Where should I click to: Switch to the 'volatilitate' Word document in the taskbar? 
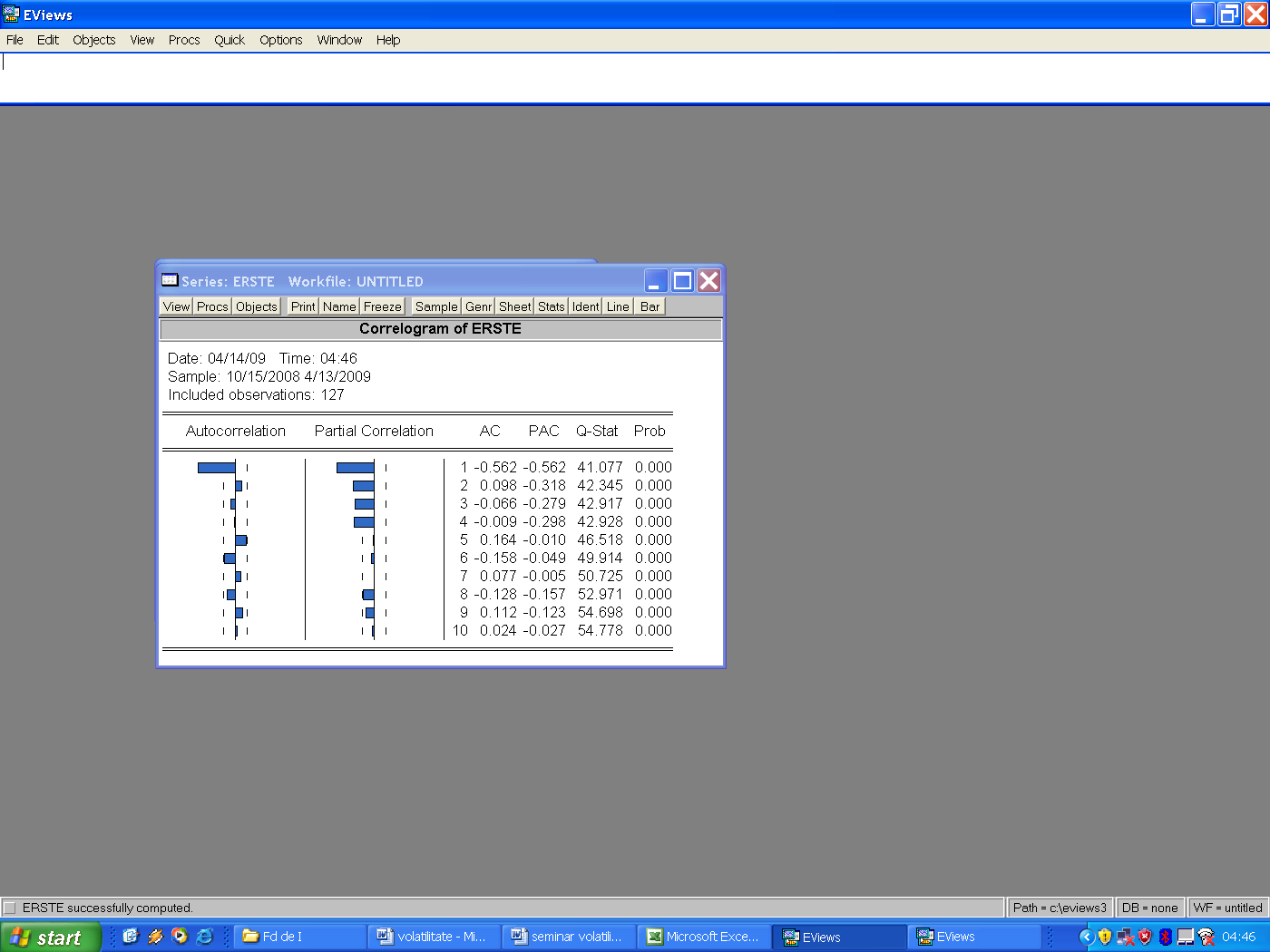coord(435,937)
